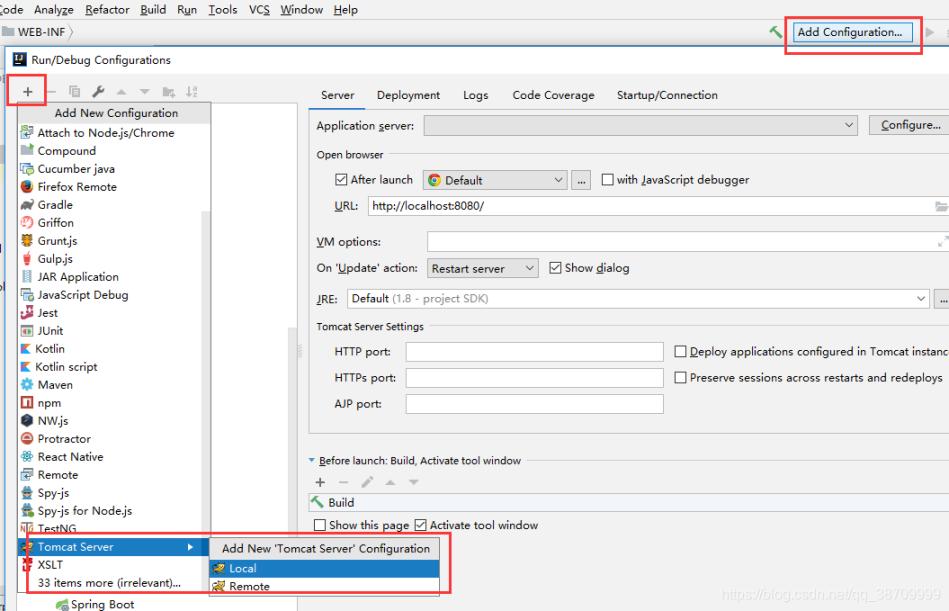Screen dimensions: 949x611
Task: Click the plus icon to add new configuration
Action: tap(28, 91)
